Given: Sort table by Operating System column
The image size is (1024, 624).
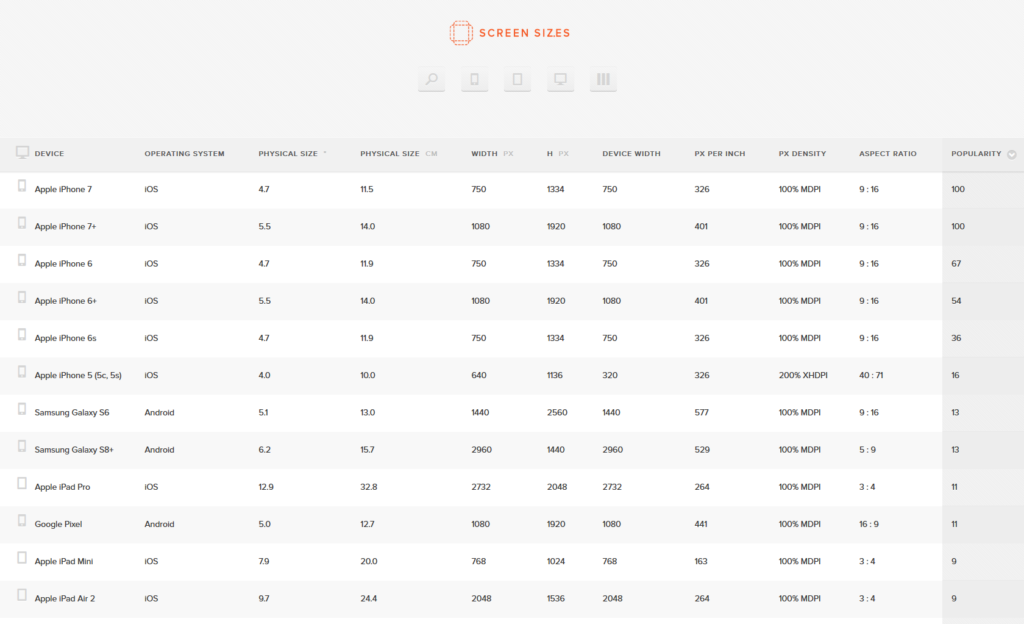Looking at the screenshot, I should (184, 154).
